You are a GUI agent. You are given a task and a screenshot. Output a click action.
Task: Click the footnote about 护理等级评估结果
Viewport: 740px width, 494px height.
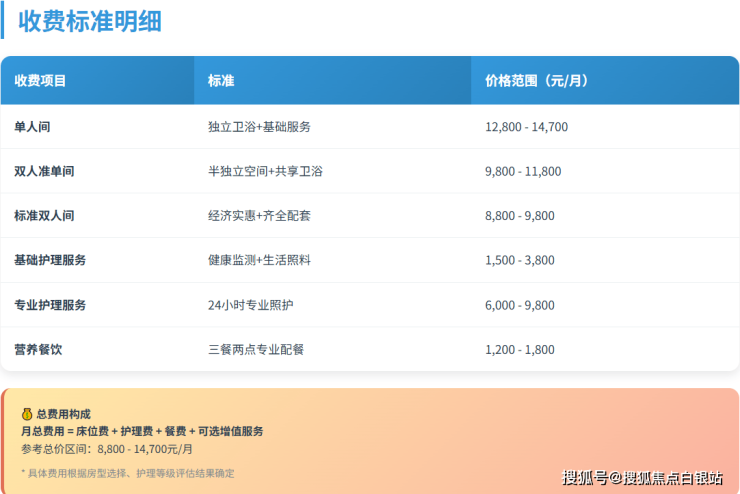point(128,473)
